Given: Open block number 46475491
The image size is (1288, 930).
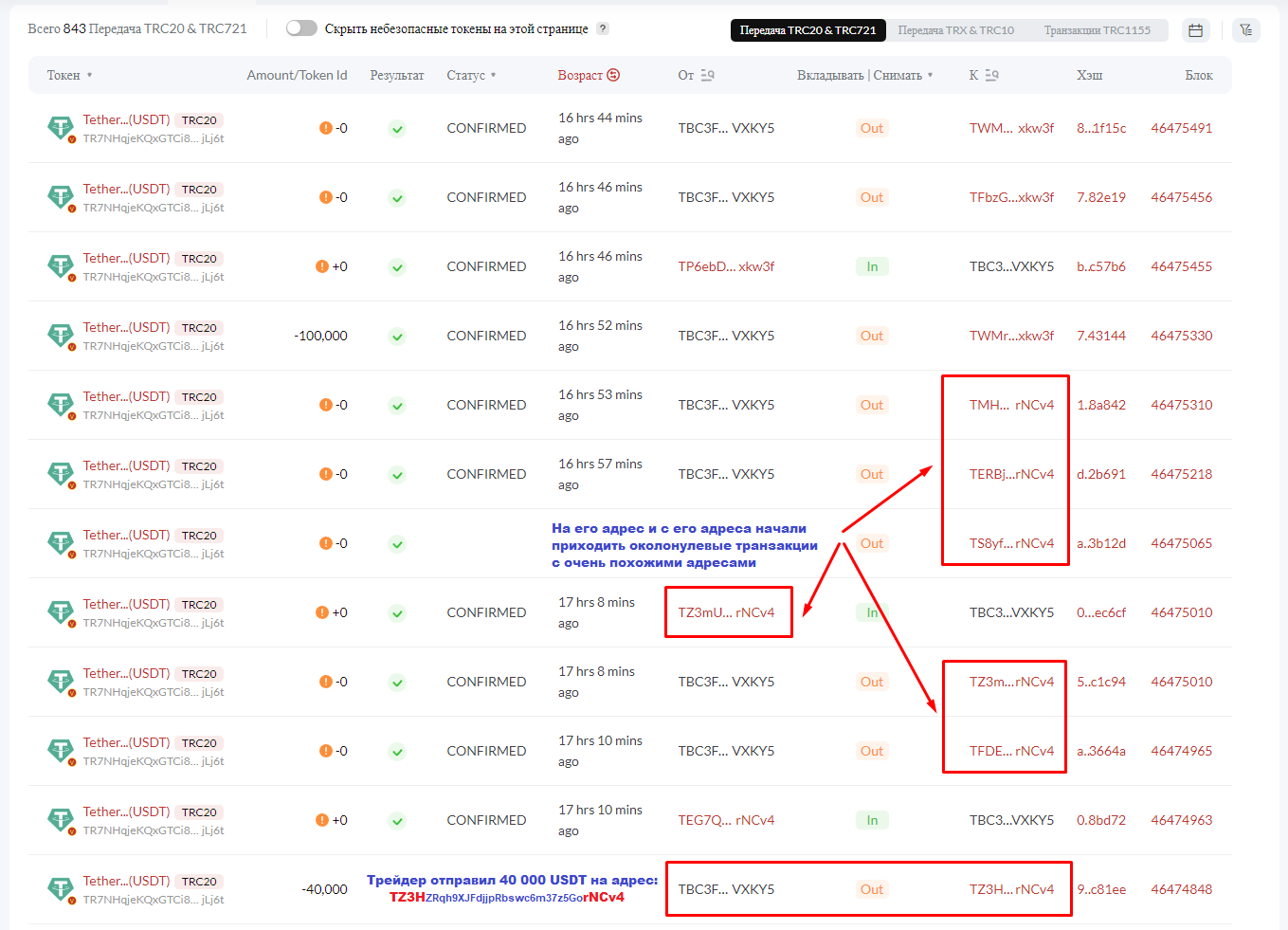Looking at the screenshot, I should click(x=1182, y=128).
